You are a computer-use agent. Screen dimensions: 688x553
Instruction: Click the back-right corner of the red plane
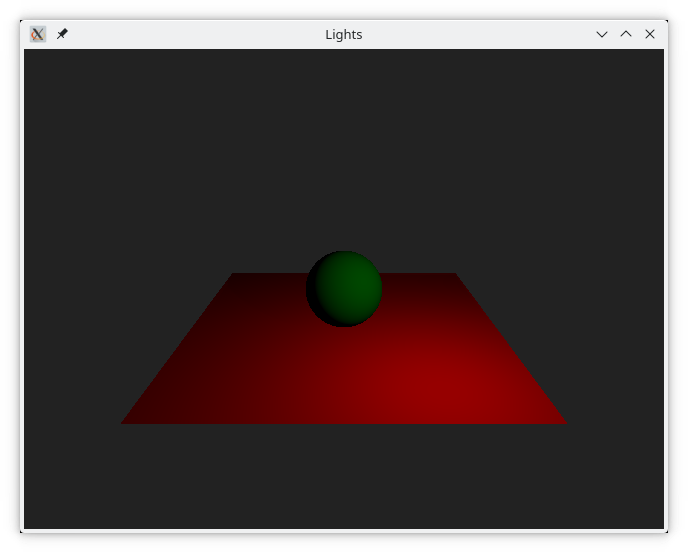(x=454, y=276)
